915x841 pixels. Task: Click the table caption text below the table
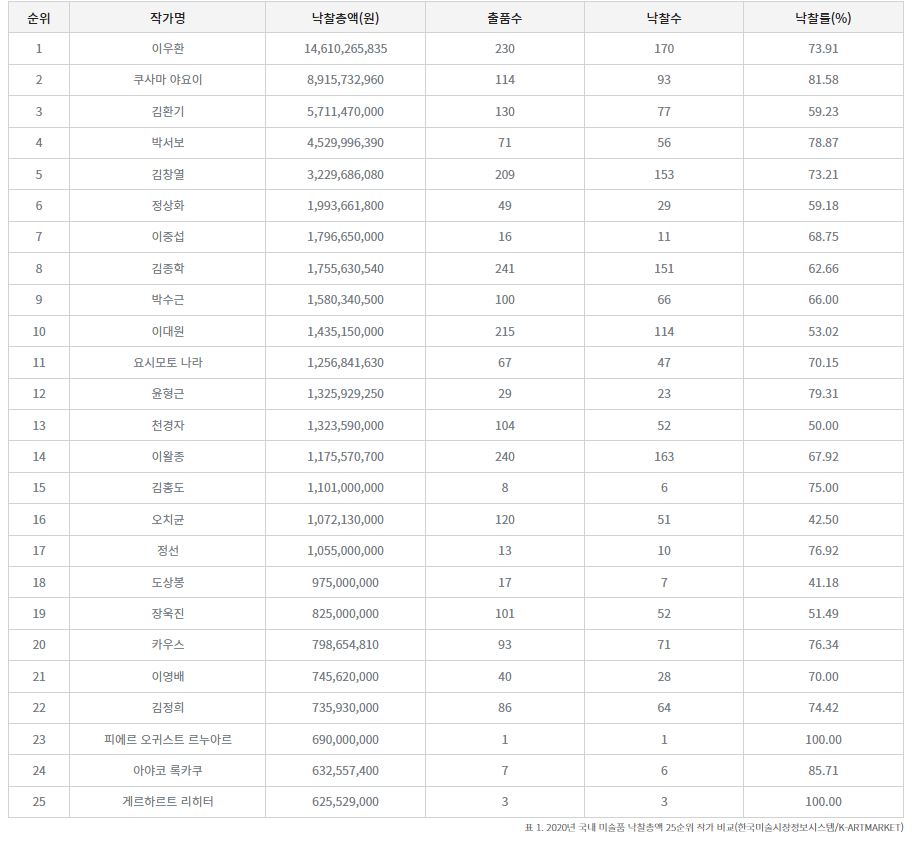click(713, 828)
